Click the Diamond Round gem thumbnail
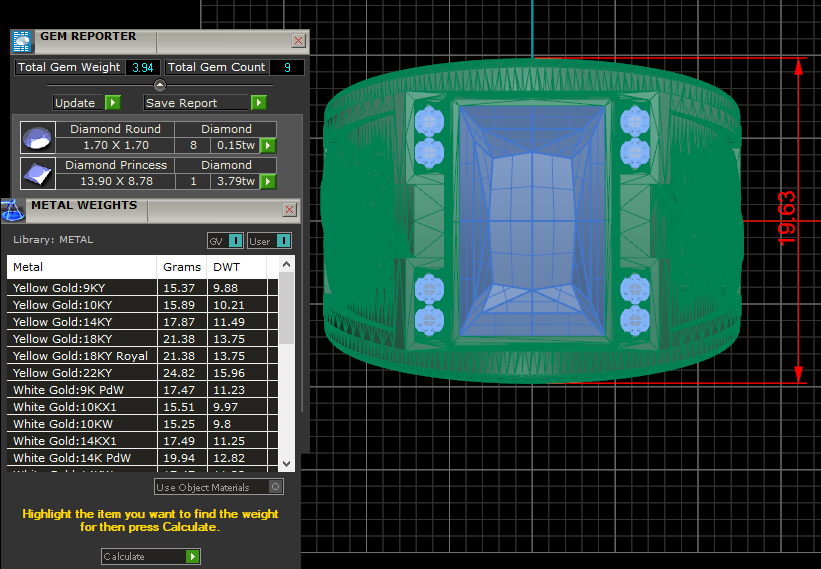Viewport: 821px width, 569px height. pyautogui.click(x=38, y=137)
